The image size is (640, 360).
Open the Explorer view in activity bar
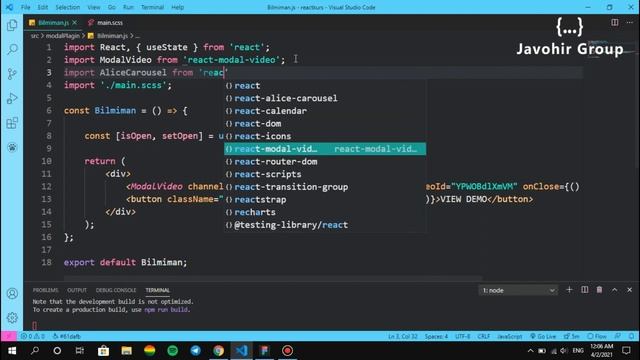(12, 25)
